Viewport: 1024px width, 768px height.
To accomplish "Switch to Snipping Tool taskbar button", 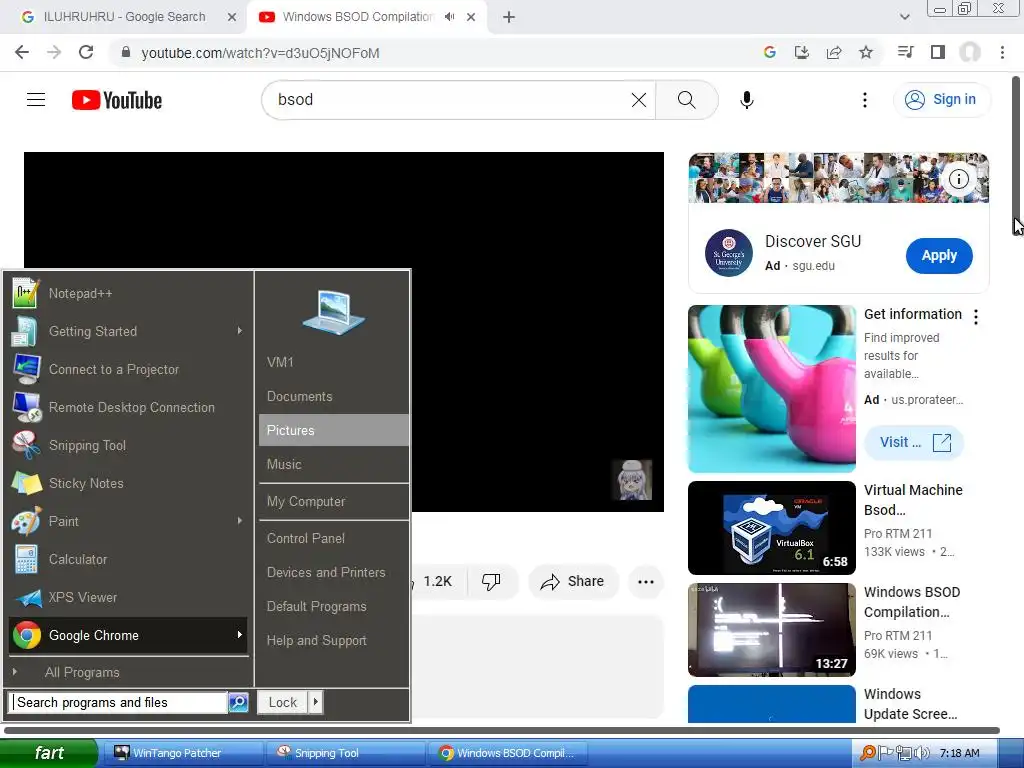I will click(x=344, y=753).
